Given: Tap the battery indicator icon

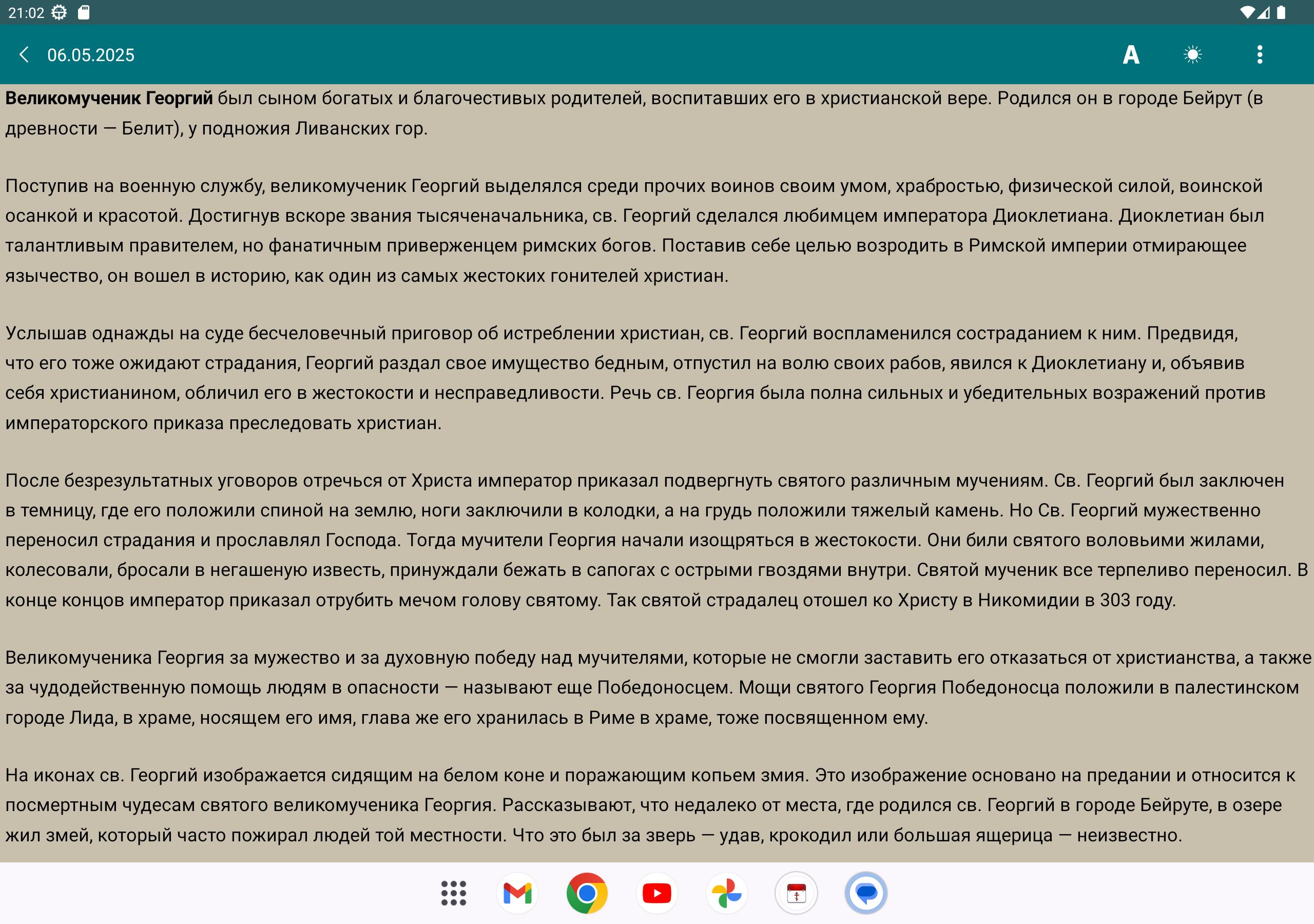Looking at the screenshot, I should coord(1281,13).
